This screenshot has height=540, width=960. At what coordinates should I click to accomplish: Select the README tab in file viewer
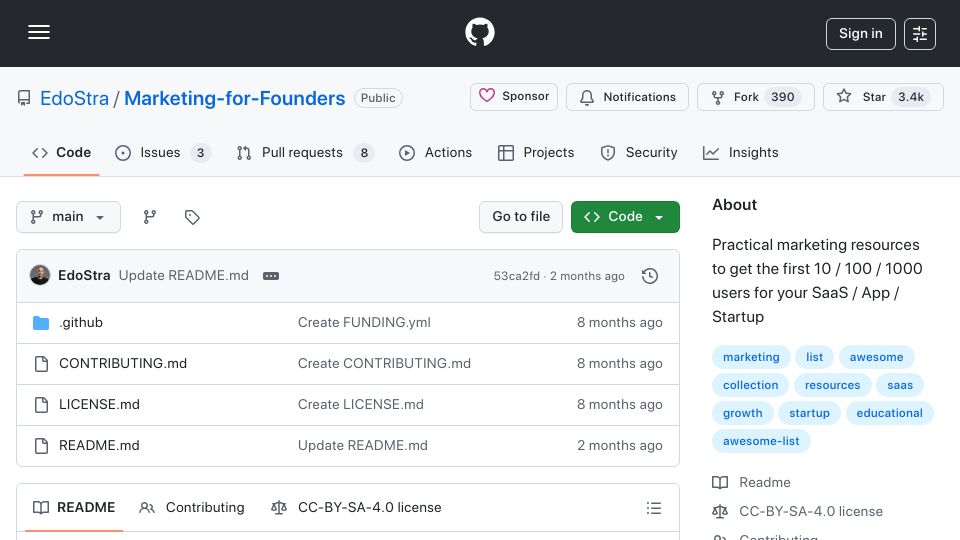tap(73, 508)
